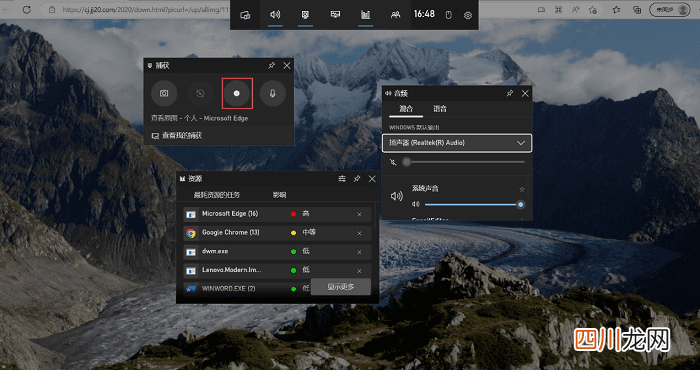Select the WINWORD.EXE (2) row
This screenshot has width=700, height=370.
[x=247, y=288]
